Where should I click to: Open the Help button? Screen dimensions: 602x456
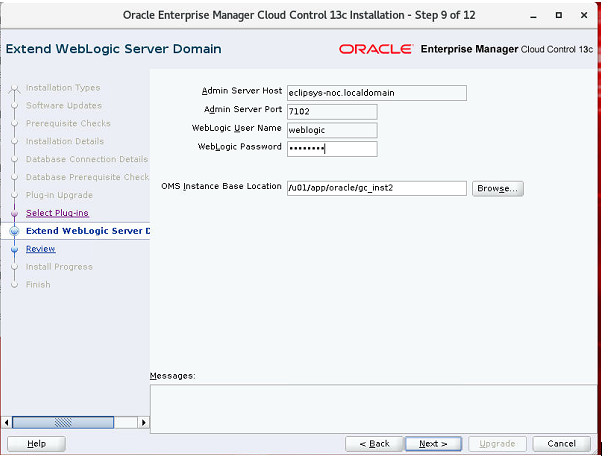pyautogui.click(x=36, y=443)
